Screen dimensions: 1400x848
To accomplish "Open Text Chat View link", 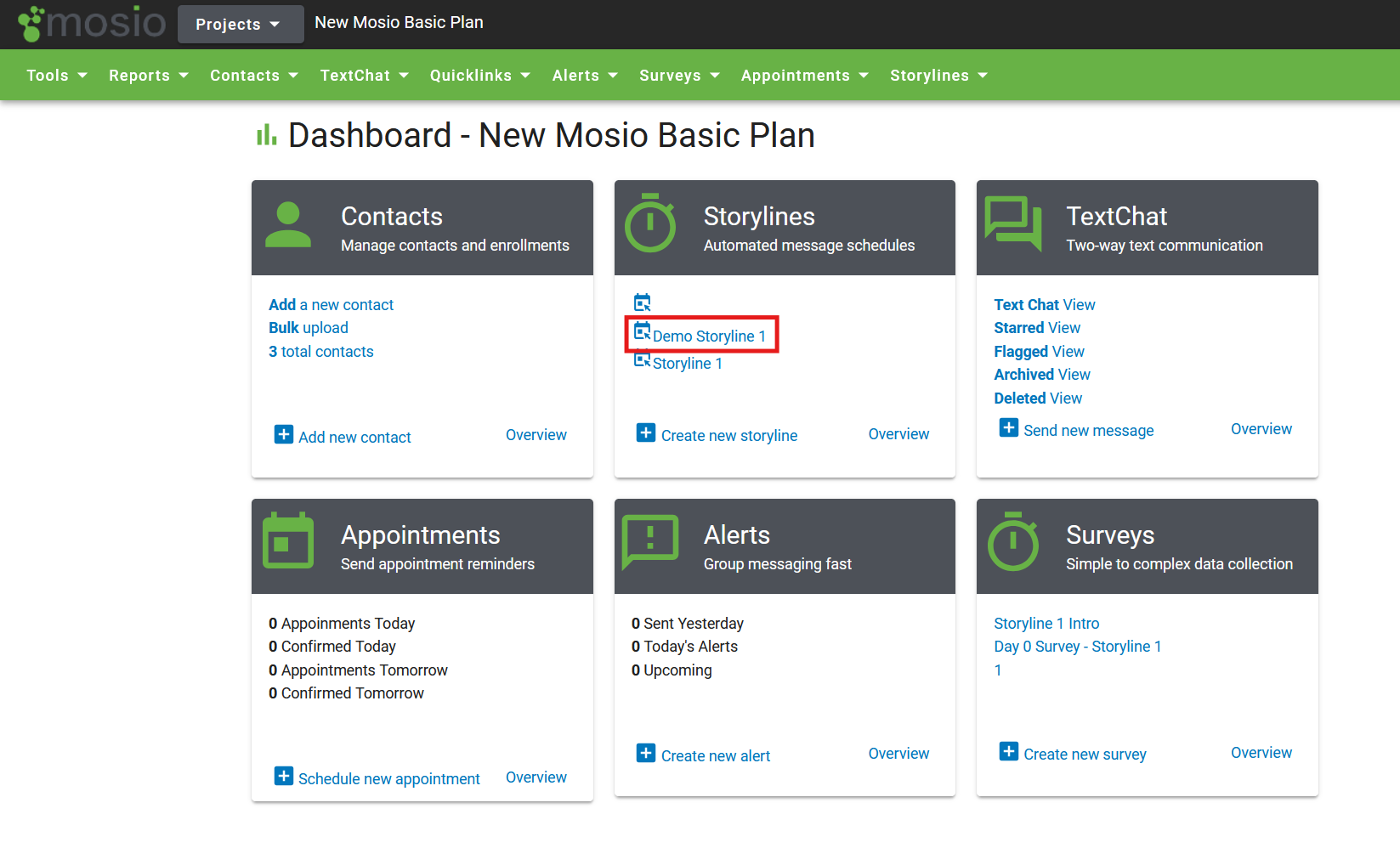I will pos(1045,305).
